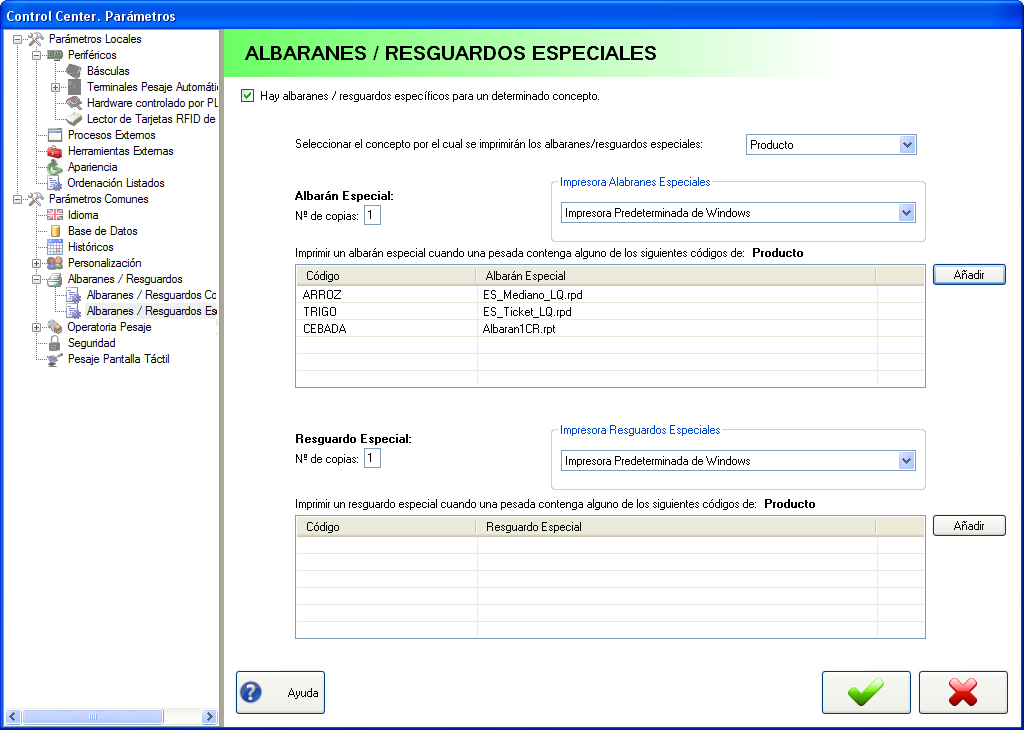
Task: Click Añadir beside Resguardo Especial table
Action: 968,526
